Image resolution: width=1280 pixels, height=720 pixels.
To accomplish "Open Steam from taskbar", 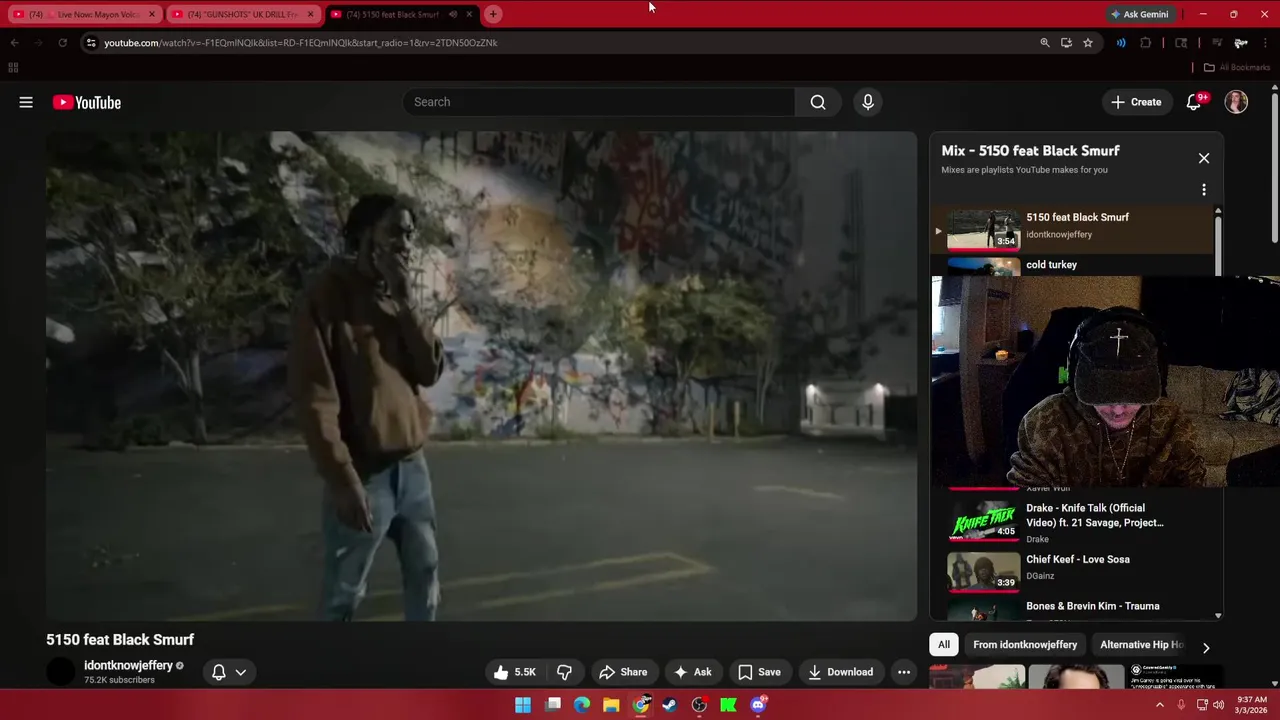I will coord(670,705).
